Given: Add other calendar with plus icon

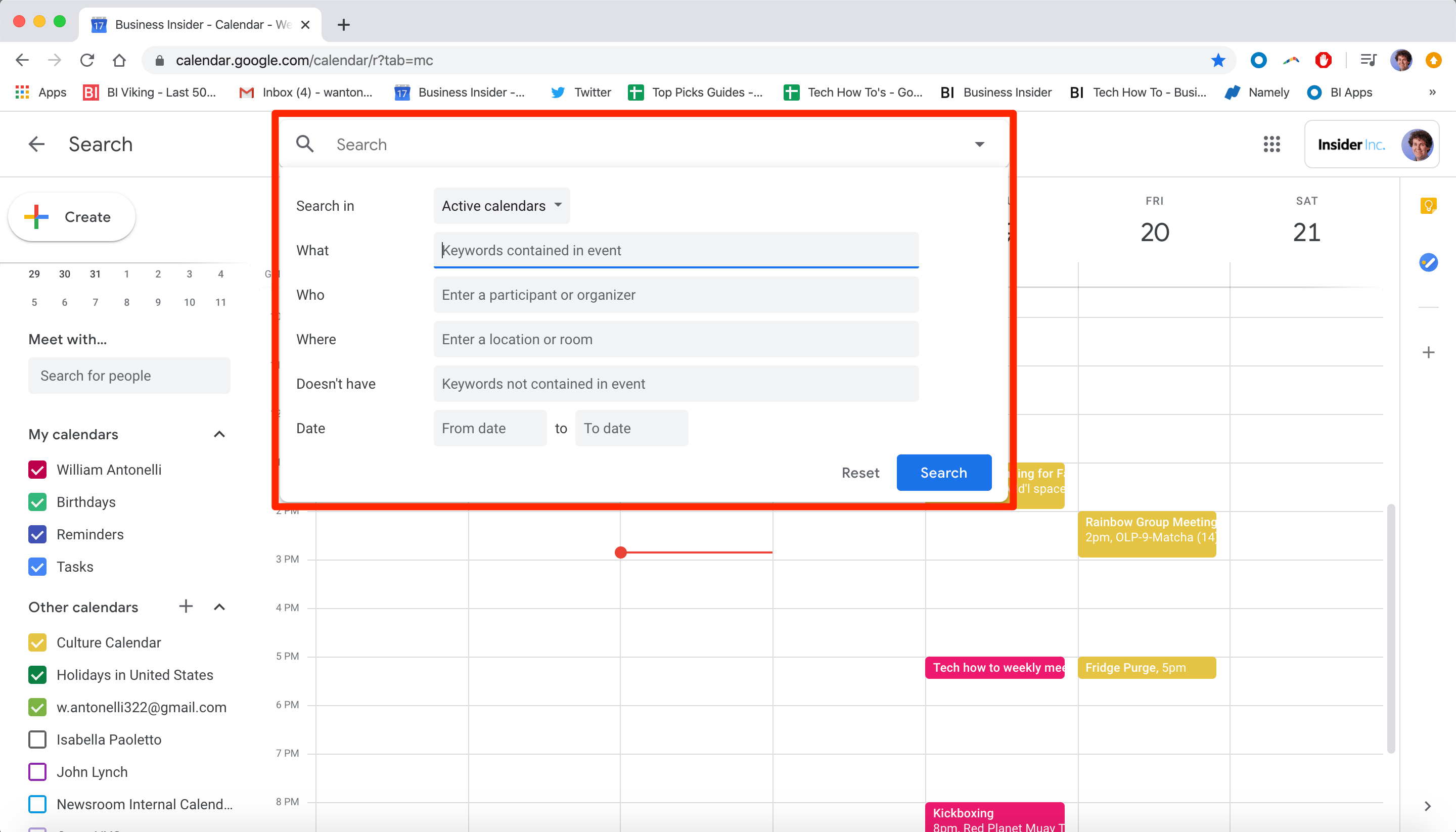Looking at the screenshot, I should [186, 606].
